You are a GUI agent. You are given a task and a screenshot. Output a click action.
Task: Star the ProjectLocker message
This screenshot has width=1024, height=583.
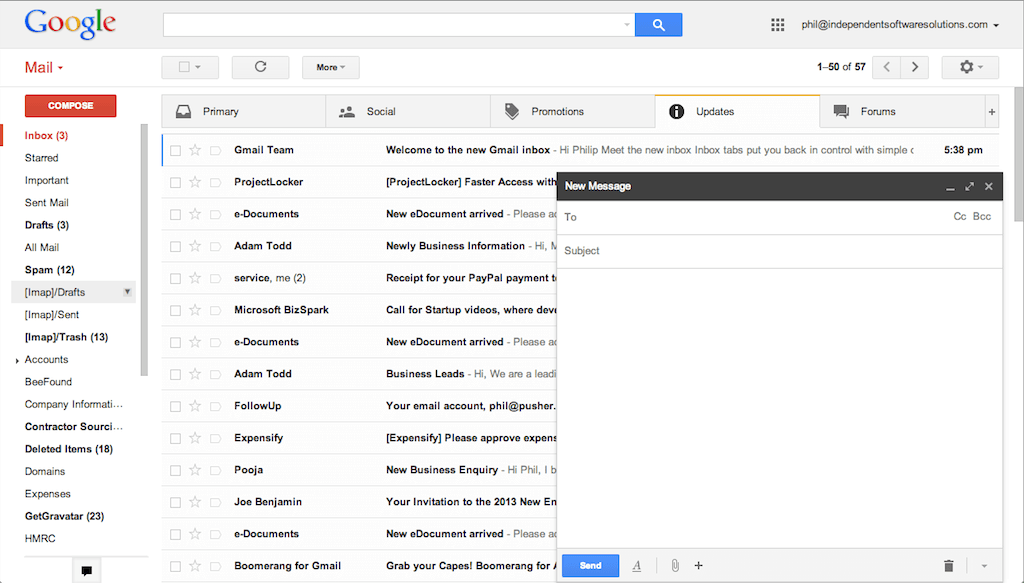[x=195, y=182]
